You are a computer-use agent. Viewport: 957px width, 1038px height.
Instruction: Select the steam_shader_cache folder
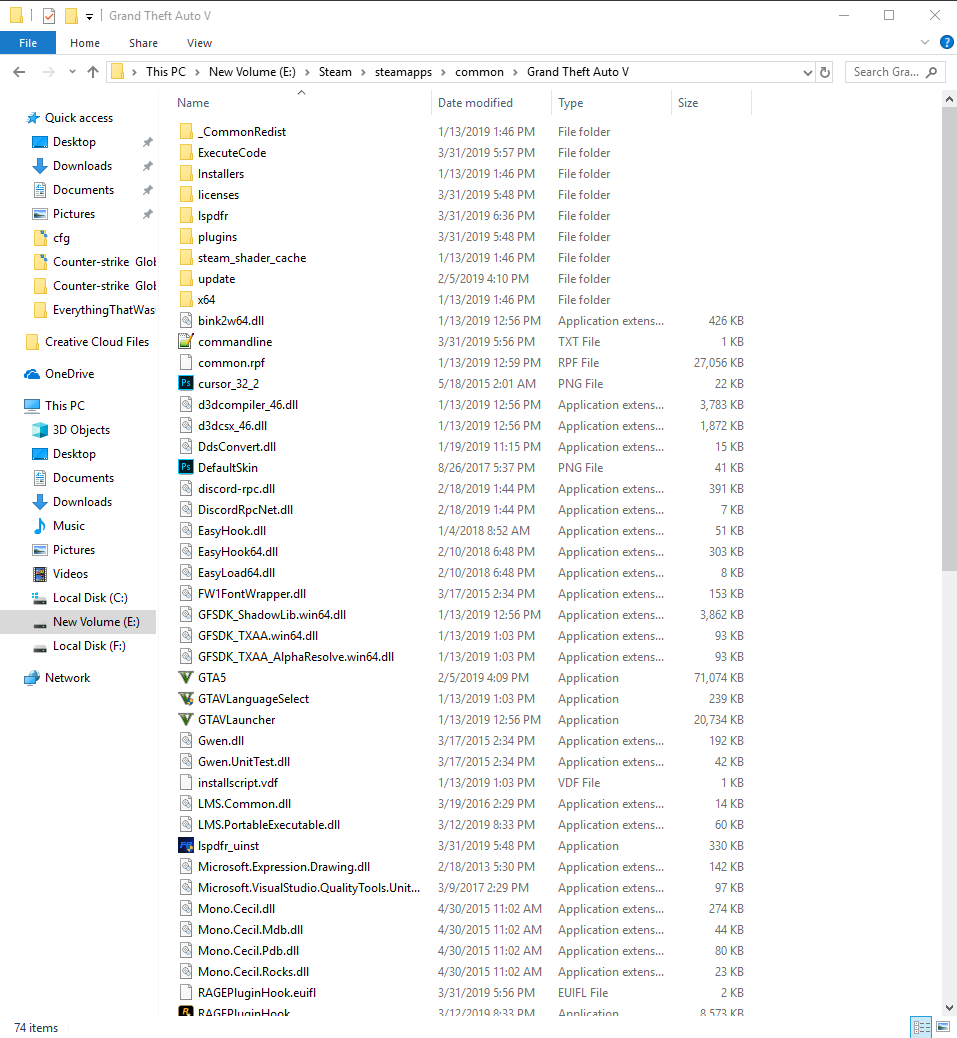251,258
